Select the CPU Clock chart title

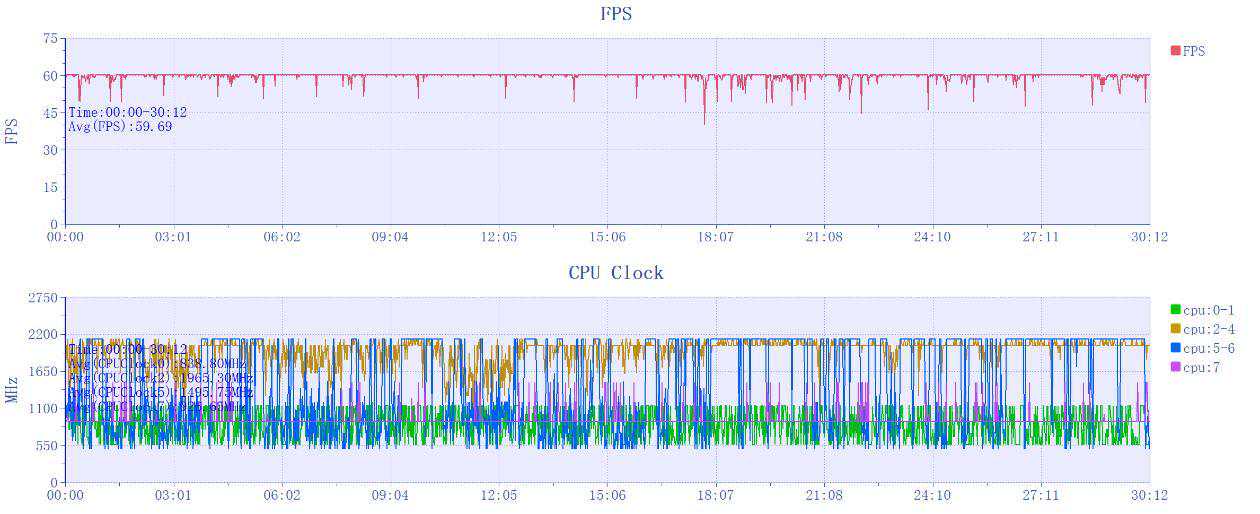pyautogui.click(x=615, y=273)
